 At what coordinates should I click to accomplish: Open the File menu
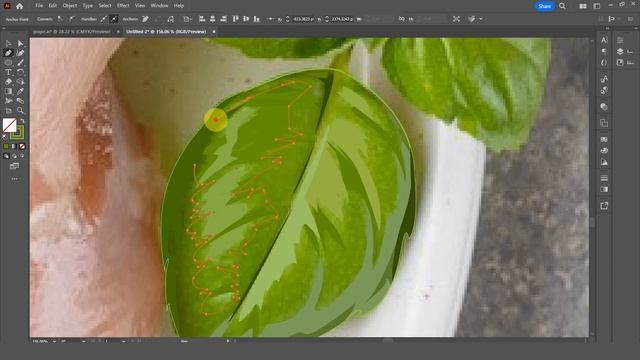pos(39,6)
